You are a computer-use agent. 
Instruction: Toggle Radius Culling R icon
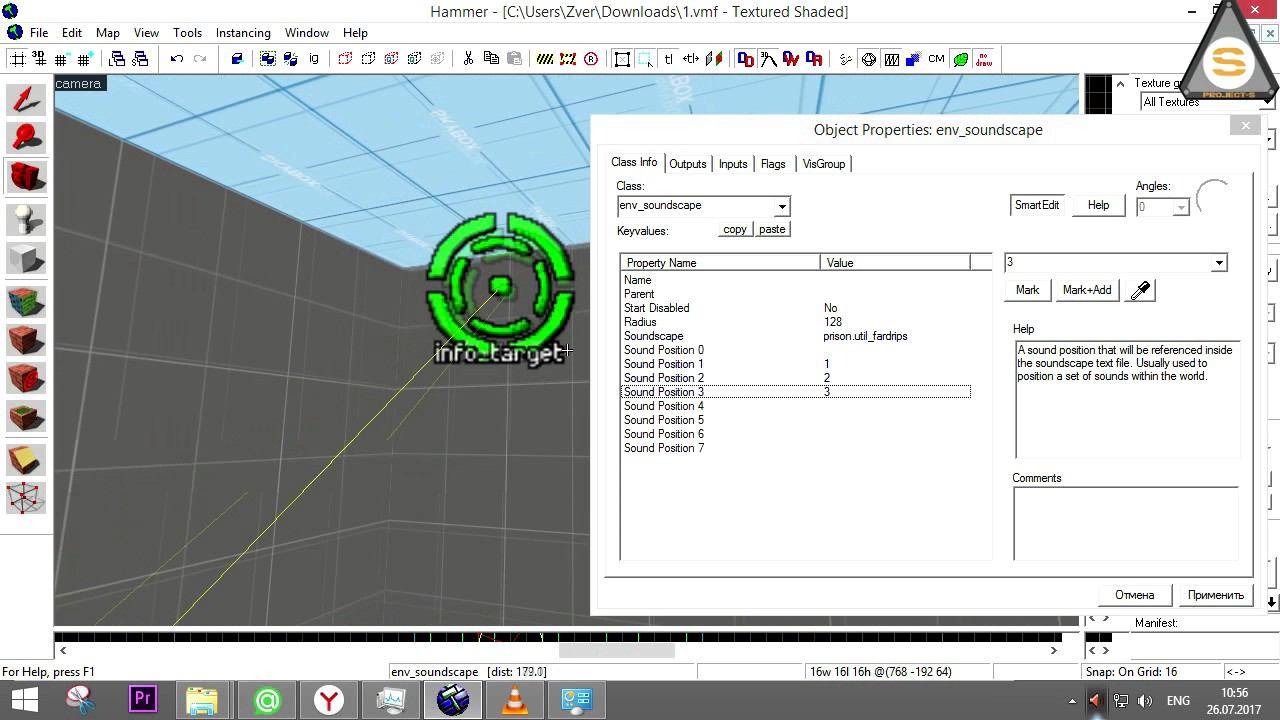point(591,59)
